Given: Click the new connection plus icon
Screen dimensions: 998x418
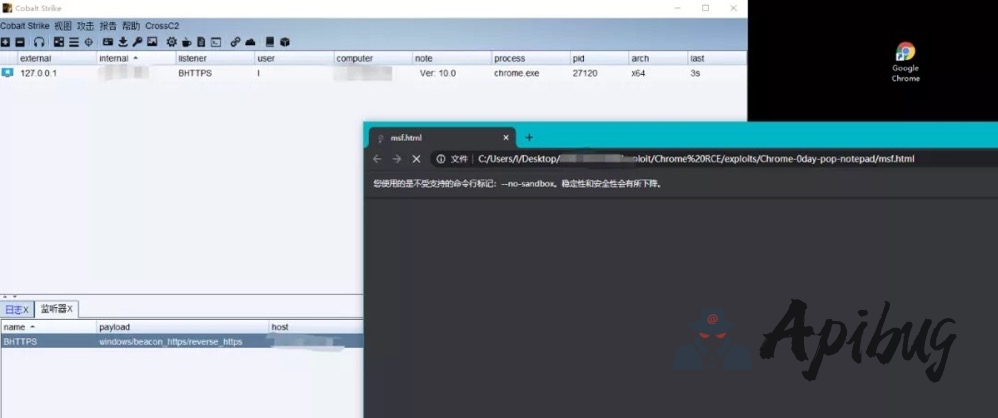Looking at the screenshot, I should point(6,42).
